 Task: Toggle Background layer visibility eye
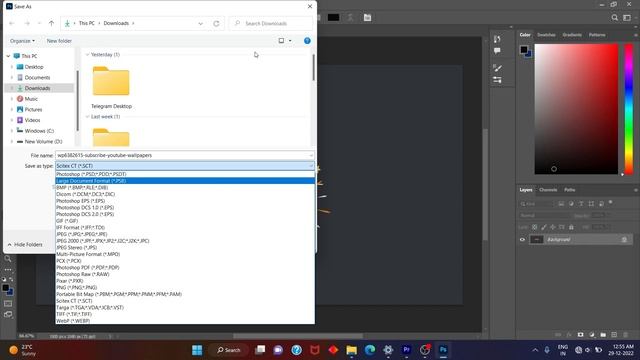point(522,240)
